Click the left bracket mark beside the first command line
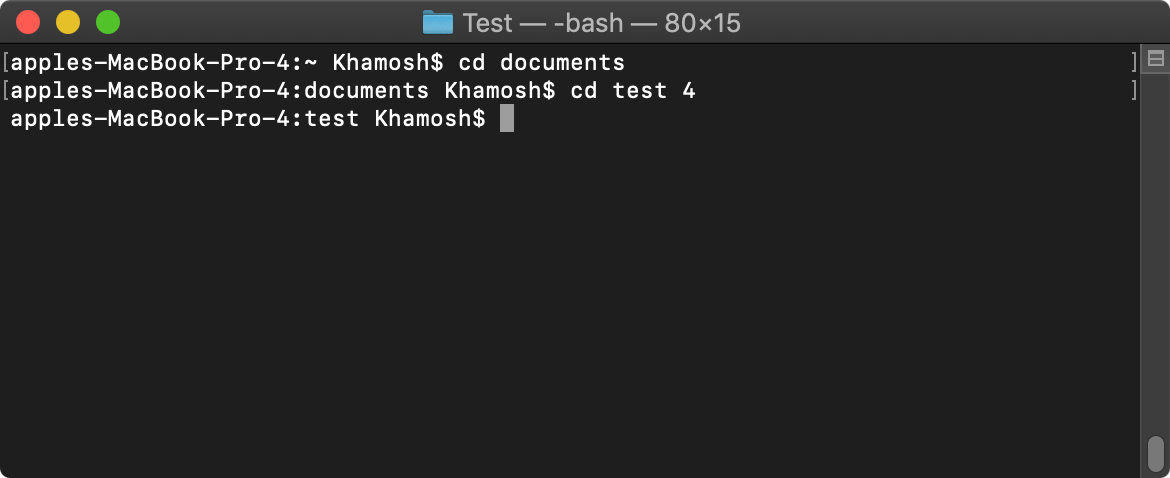This screenshot has width=1170, height=478. tap(5, 62)
